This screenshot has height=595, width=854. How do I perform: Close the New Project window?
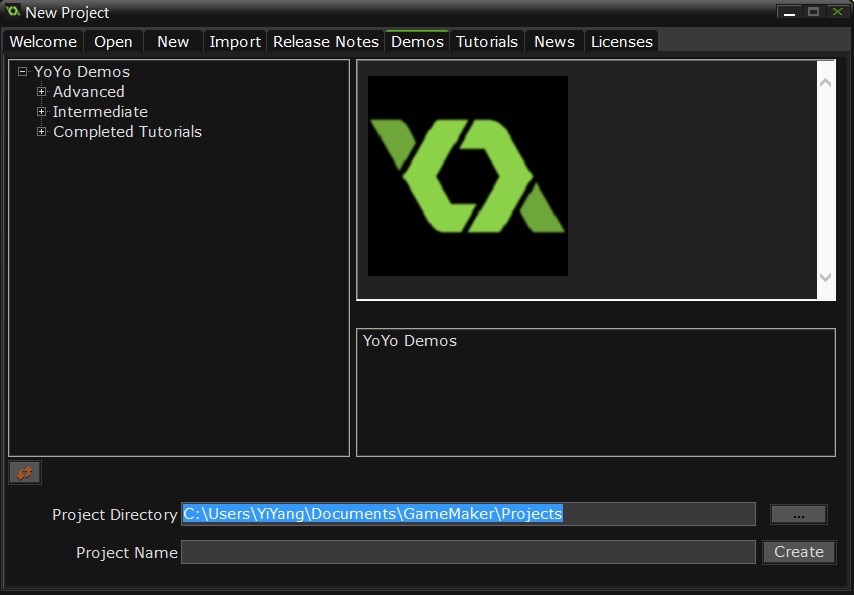pyautogui.click(x=838, y=11)
